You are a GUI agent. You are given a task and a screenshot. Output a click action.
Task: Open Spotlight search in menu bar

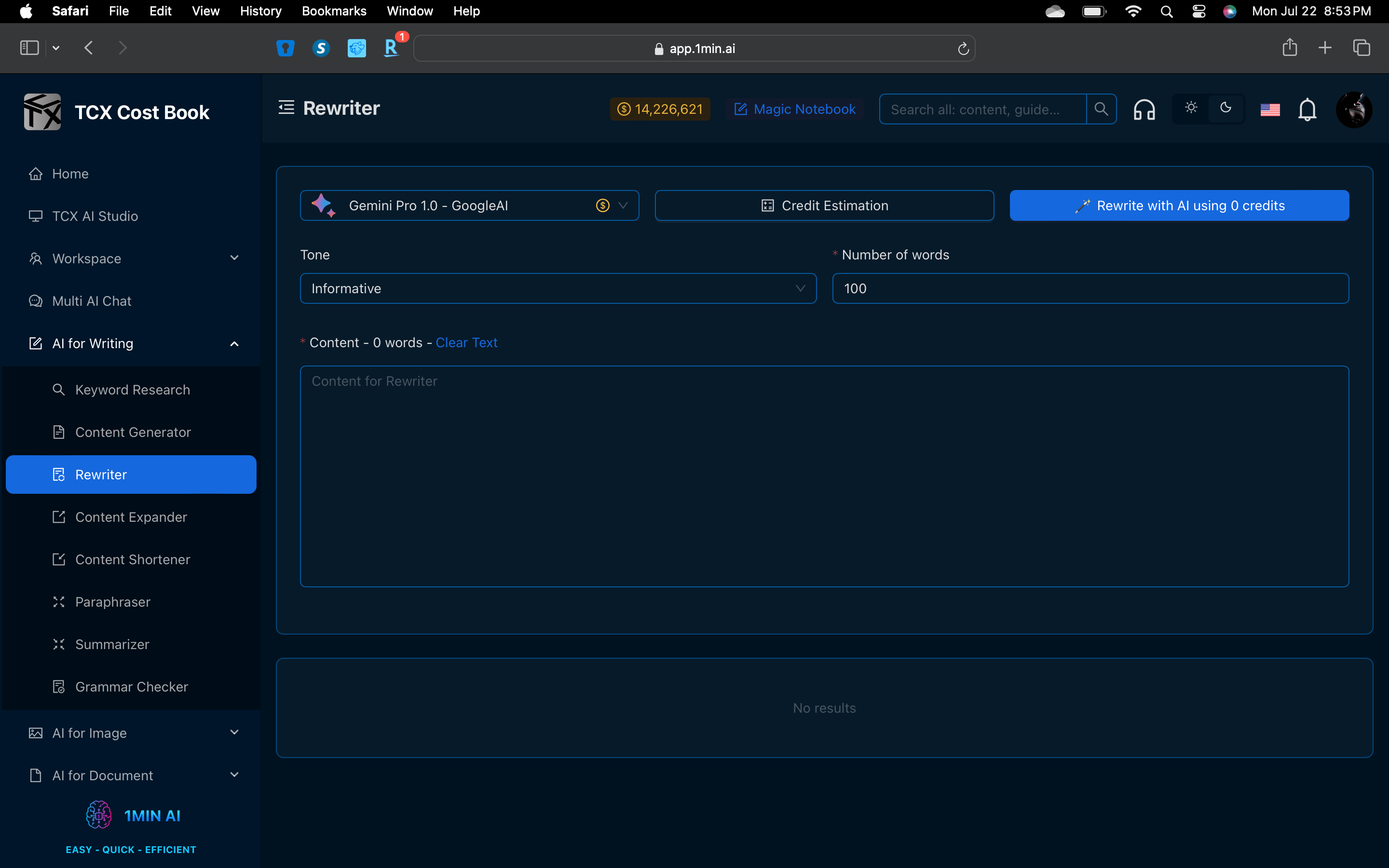click(x=1166, y=12)
